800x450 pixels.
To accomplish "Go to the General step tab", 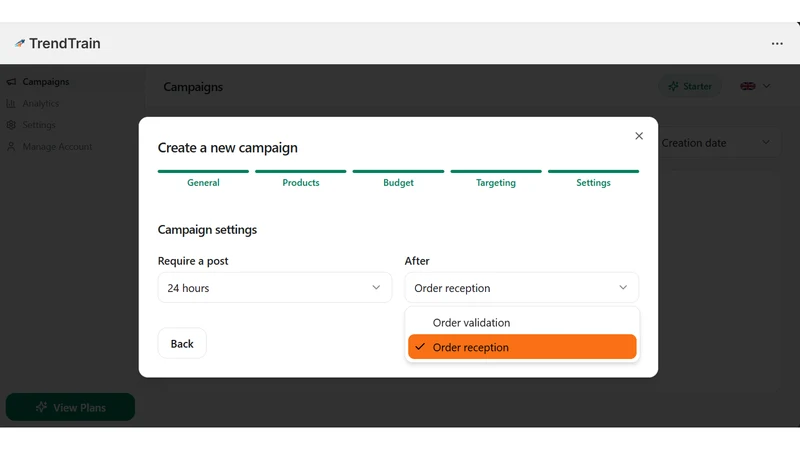I will (x=203, y=183).
